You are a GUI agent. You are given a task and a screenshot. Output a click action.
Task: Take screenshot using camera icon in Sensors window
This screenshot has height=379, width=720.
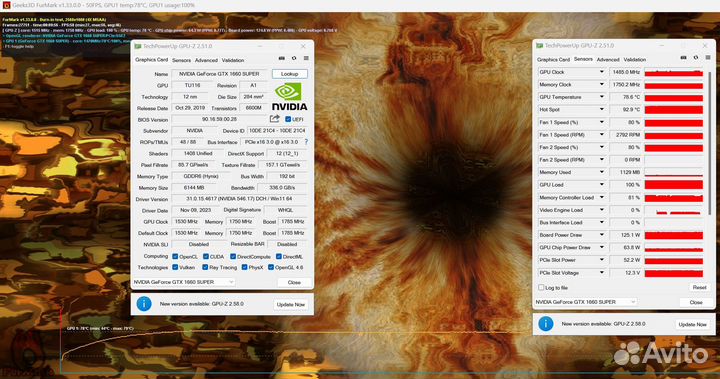pyautogui.click(x=683, y=58)
